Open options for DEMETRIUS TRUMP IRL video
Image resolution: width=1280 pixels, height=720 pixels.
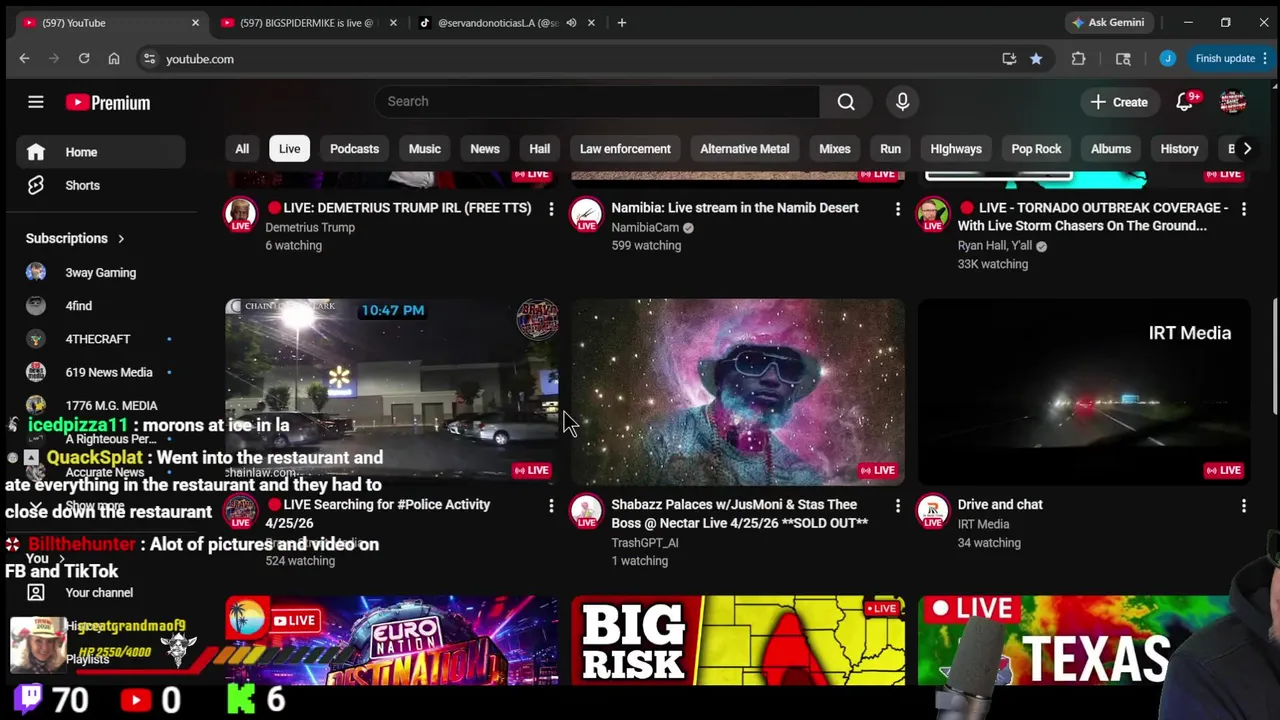551,209
